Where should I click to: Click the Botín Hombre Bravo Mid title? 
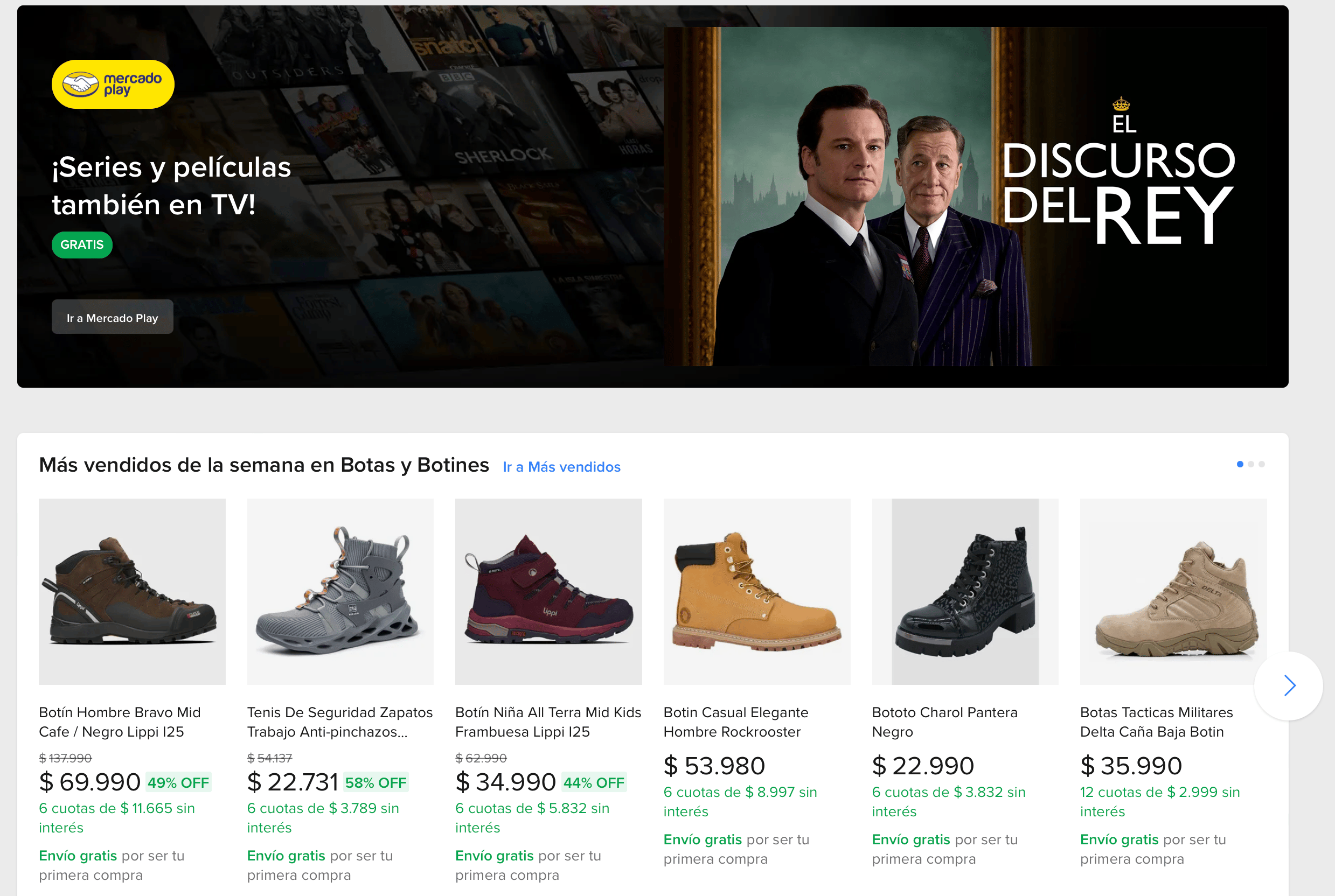coord(120,722)
